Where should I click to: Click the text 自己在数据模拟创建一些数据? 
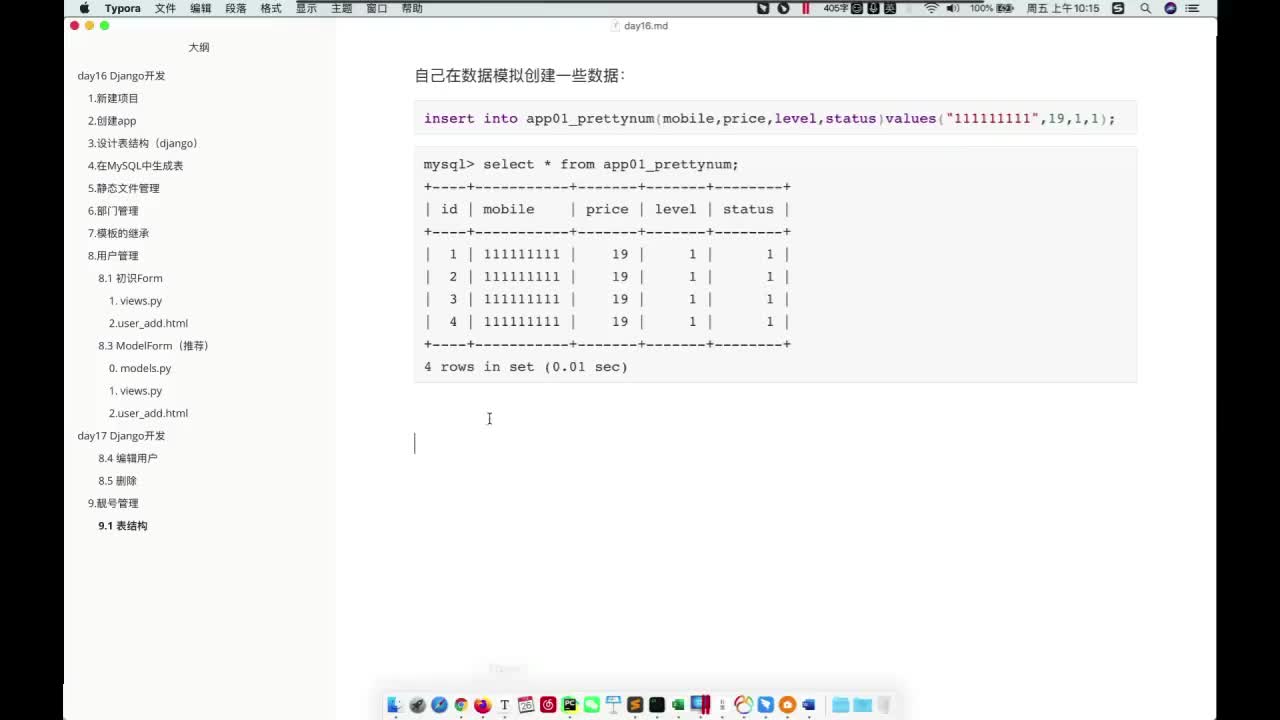pyautogui.click(x=520, y=76)
